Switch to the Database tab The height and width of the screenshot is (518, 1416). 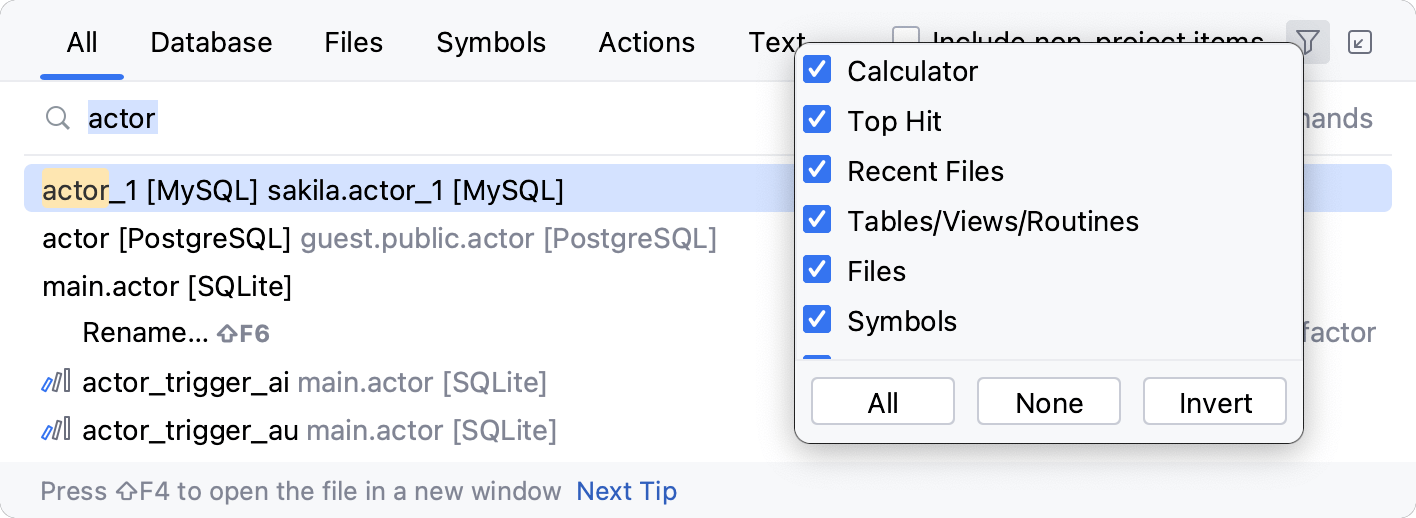(211, 42)
